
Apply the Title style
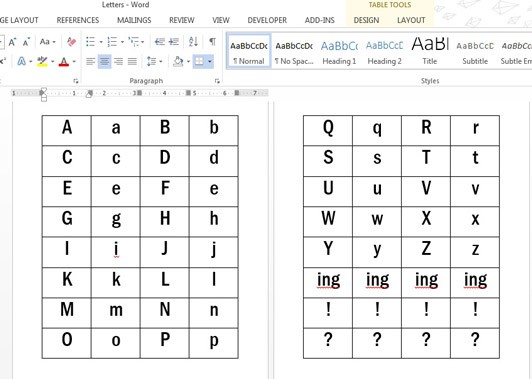[x=430, y=51]
